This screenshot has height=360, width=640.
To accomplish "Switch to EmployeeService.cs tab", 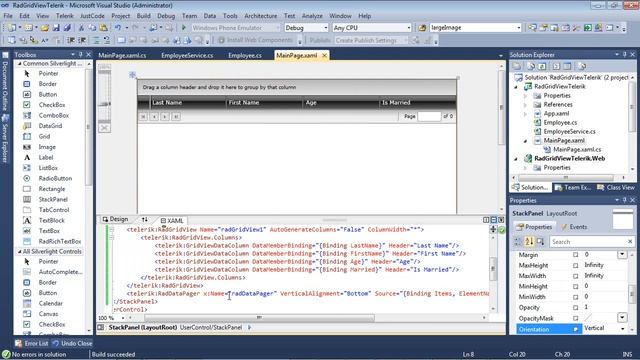I will (x=187, y=56).
